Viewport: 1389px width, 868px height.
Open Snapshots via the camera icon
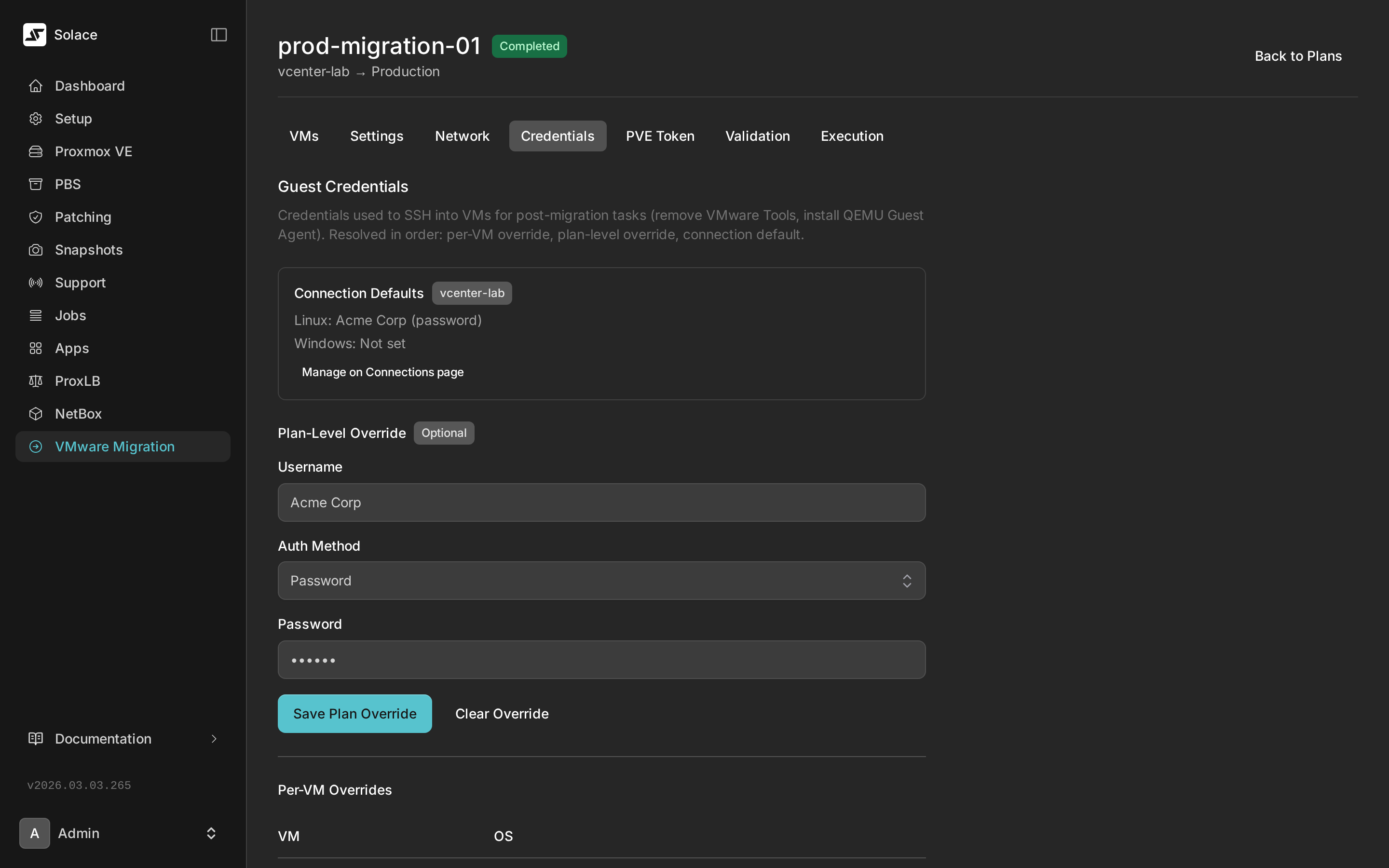coord(36,250)
